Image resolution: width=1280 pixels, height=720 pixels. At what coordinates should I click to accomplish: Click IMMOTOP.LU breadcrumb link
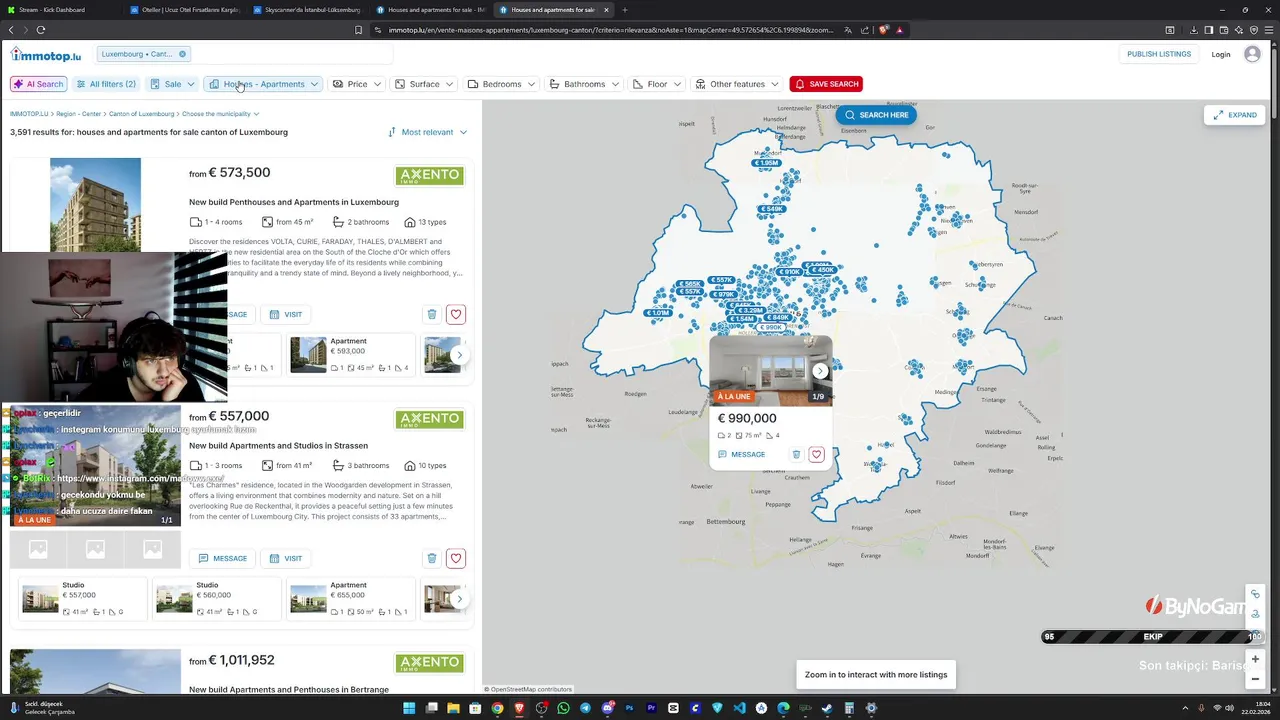point(29,114)
